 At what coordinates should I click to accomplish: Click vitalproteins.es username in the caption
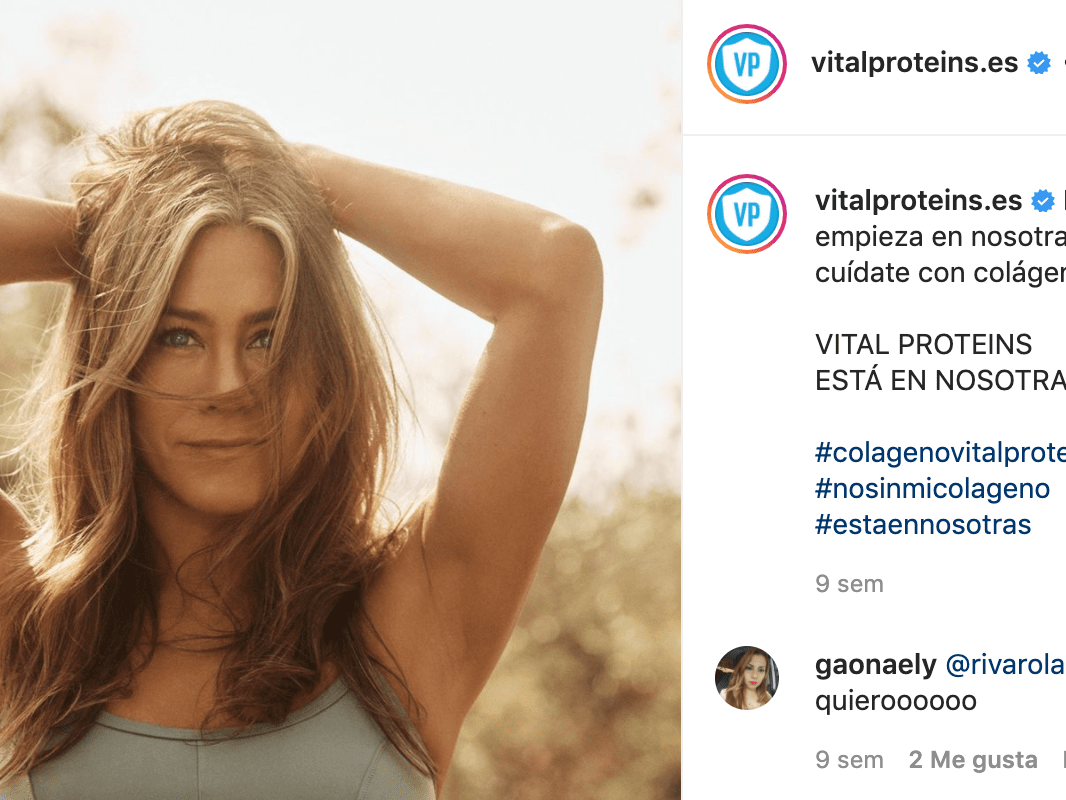click(918, 201)
